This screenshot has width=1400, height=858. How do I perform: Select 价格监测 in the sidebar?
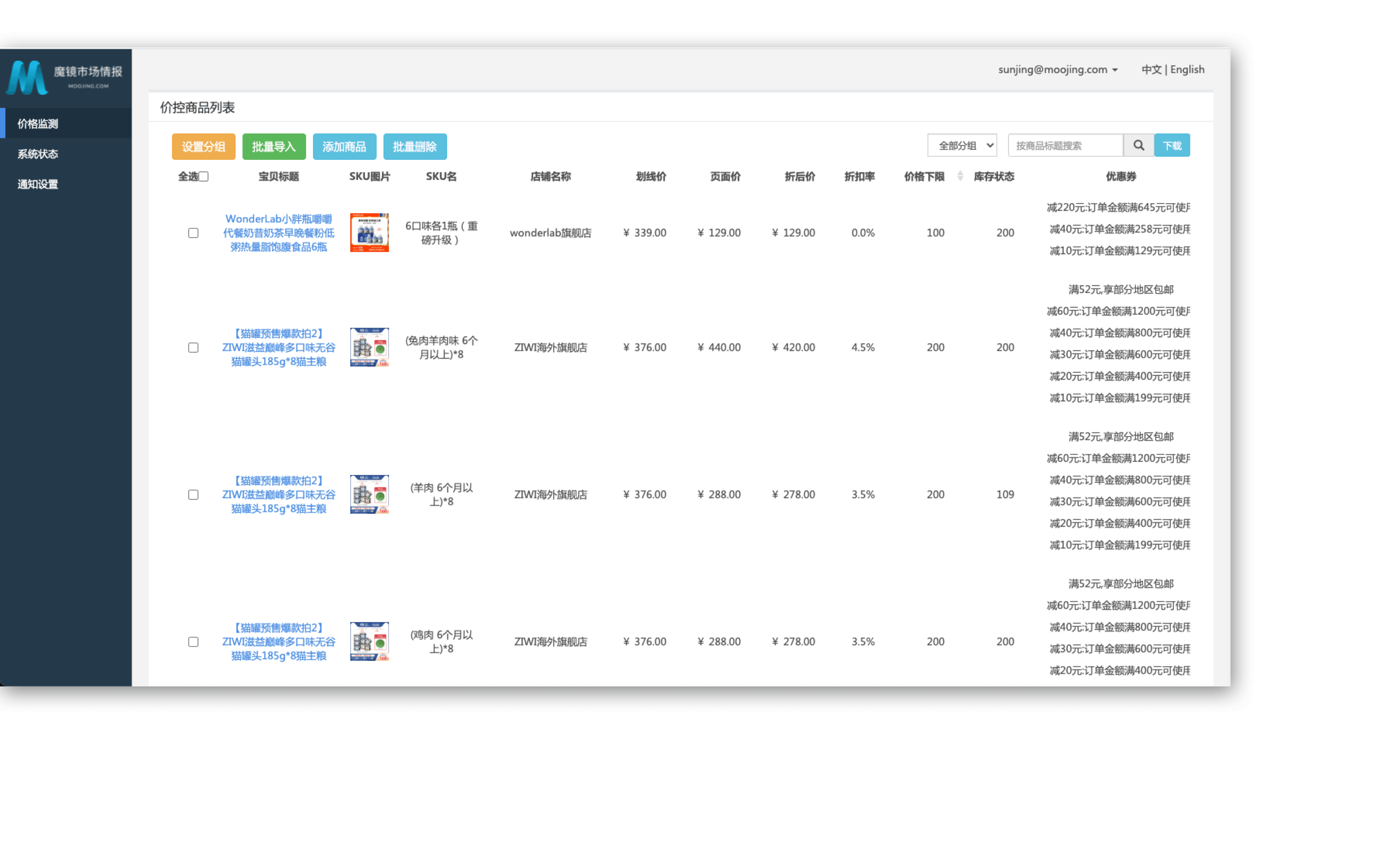point(38,124)
